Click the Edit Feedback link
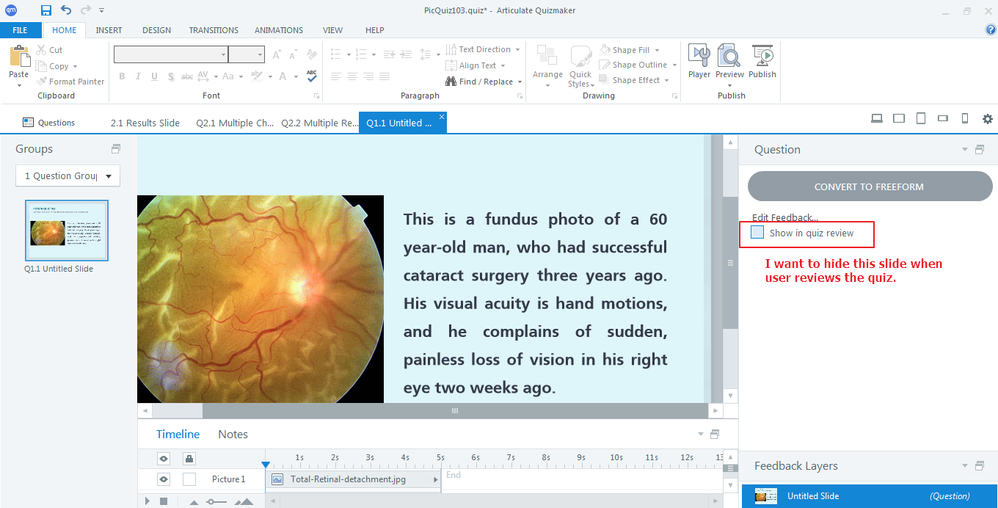998x508 pixels. (x=785, y=217)
